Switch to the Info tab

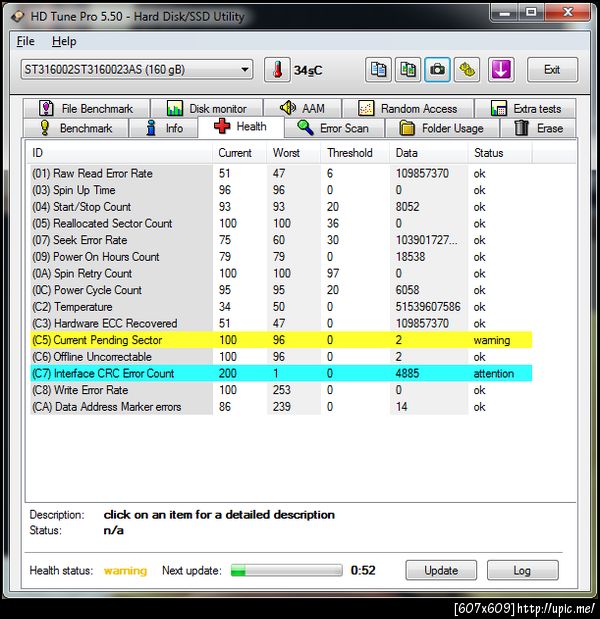click(164, 128)
